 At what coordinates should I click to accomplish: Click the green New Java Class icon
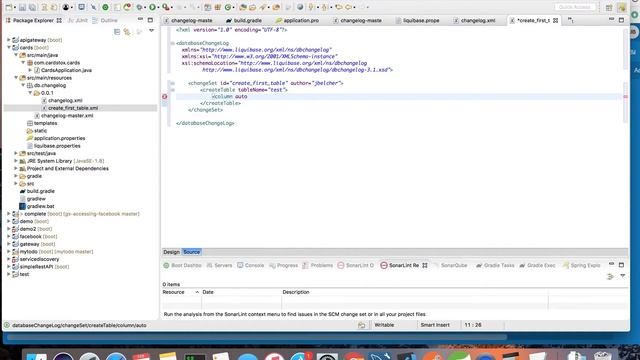tap(228, 7)
